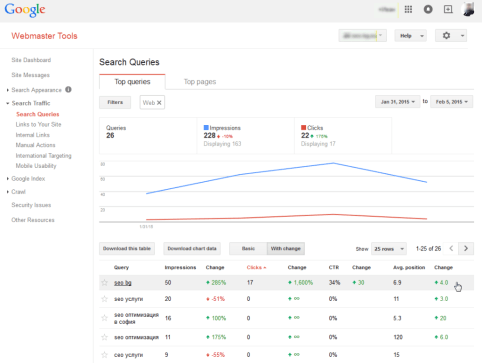Image resolution: width=482 pixels, height=363 pixels.
Task: Open the Help dropdown
Action: pos(411,36)
